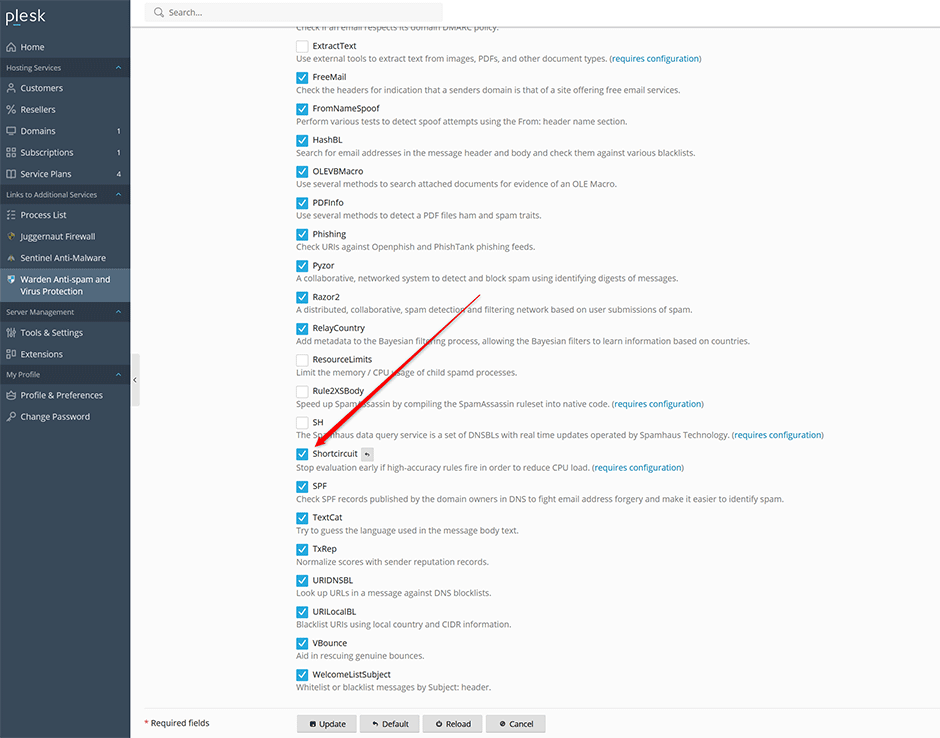Open Tools & Settings
The image size is (940, 738).
click(65, 333)
